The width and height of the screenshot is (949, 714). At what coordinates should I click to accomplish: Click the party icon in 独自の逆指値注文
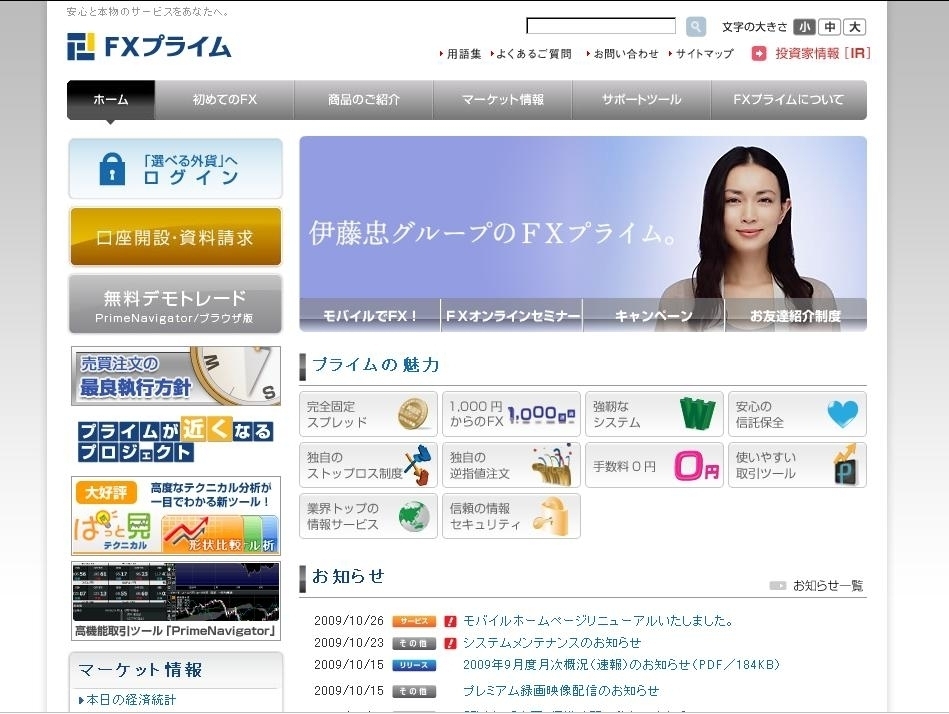(552, 464)
